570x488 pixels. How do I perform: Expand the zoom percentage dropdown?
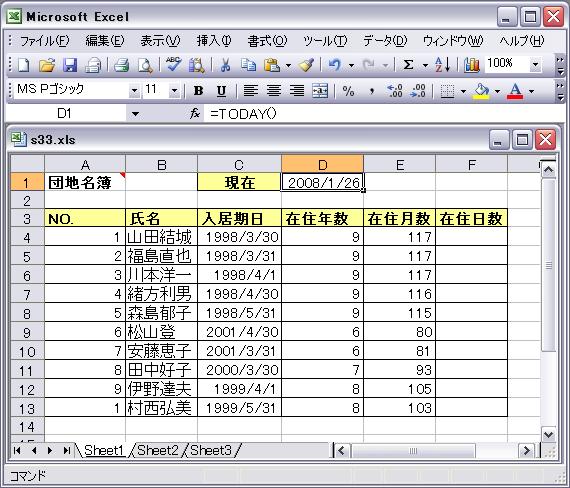tap(535, 65)
